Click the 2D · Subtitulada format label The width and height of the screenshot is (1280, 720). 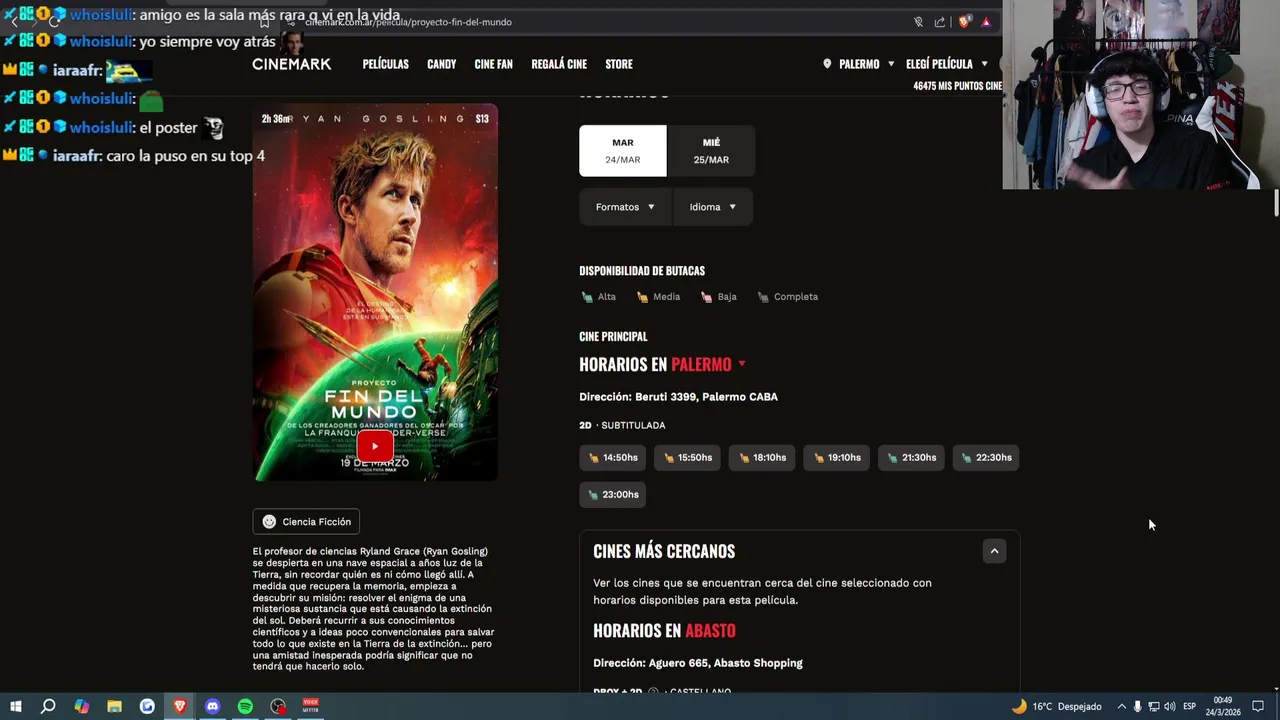622,426
